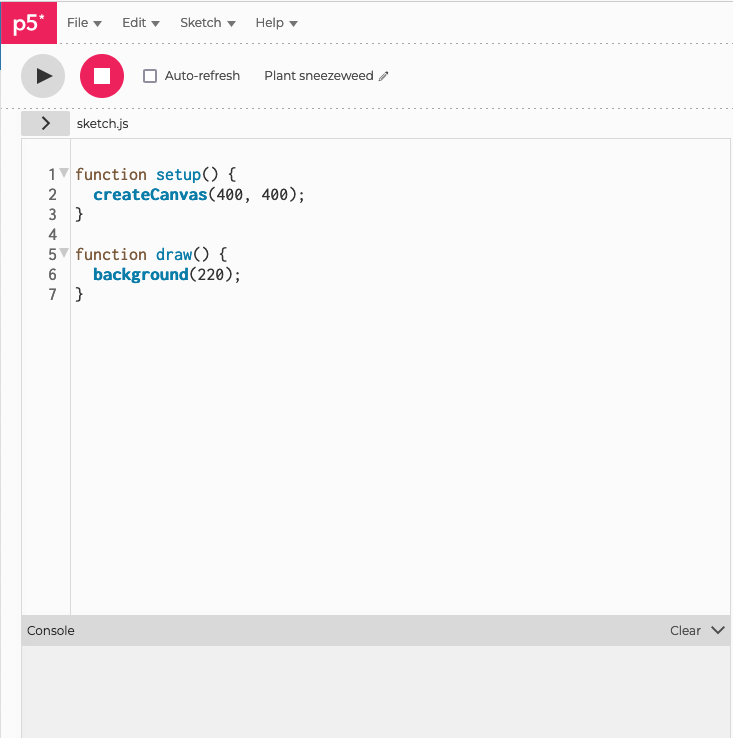Expand the file sidebar using the chevron arrow
This screenshot has height=738, width=733.
(x=46, y=123)
